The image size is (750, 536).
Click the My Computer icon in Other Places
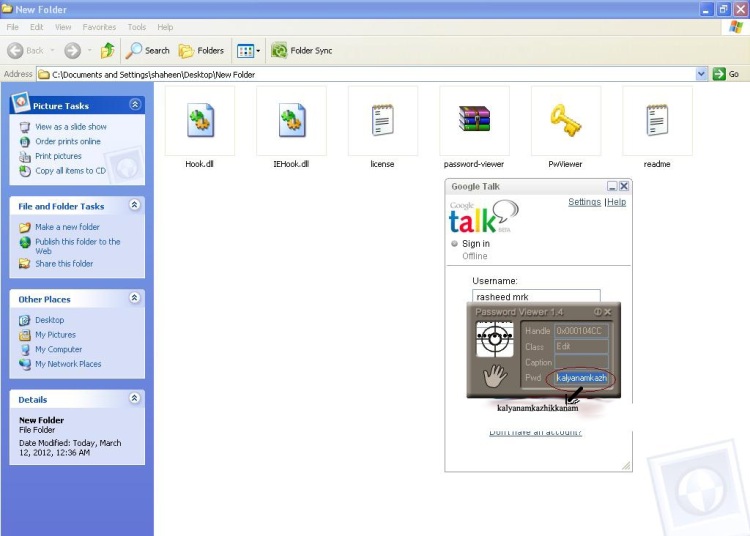[25, 350]
